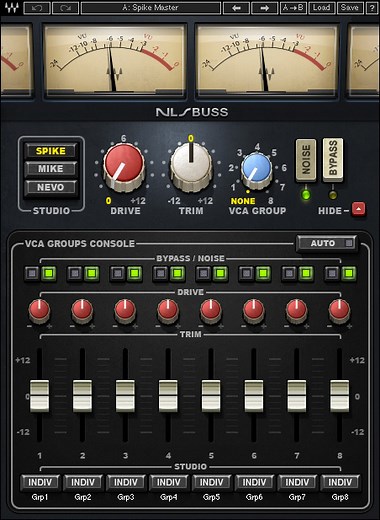Image resolution: width=380 pixels, height=520 pixels.
Task: Undo with the toolbar undo arrow
Action: point(37,8)
